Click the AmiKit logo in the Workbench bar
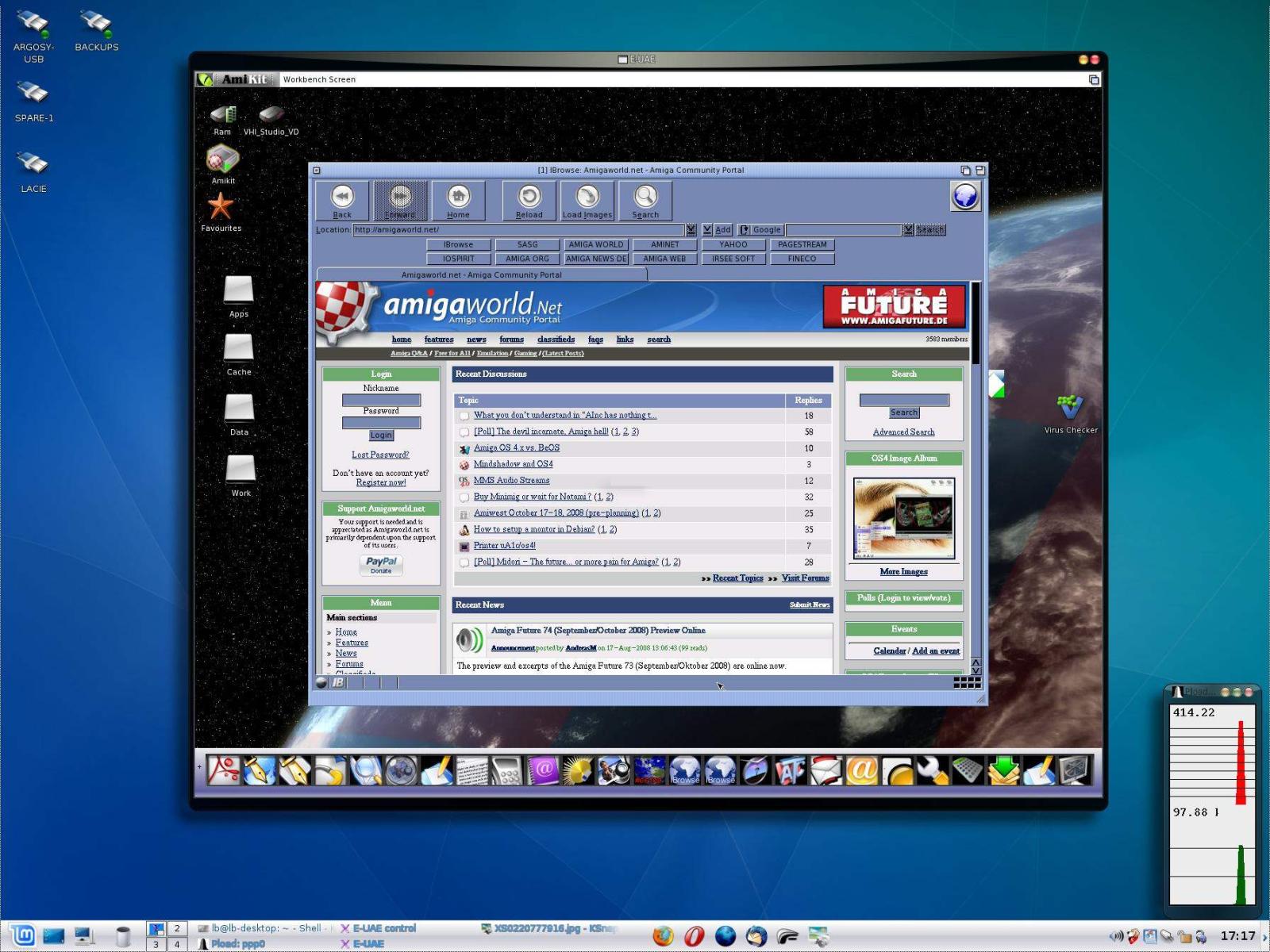This screenshot has height=952, width=1270. tap(237, 79)
